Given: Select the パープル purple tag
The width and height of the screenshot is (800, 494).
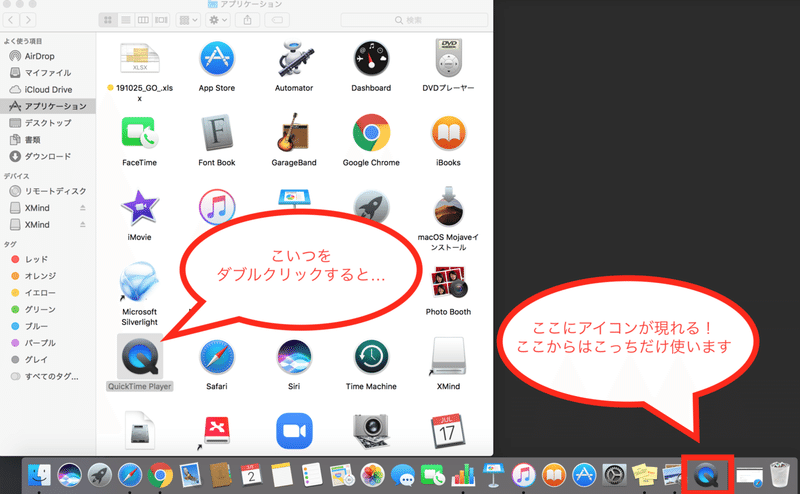Looking at the screenshot, I should click(47, 343).
